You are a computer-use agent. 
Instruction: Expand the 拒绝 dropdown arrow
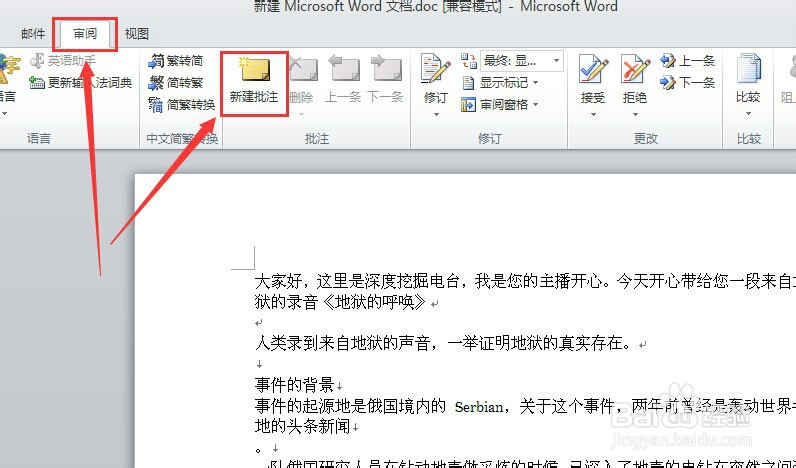click(635, 115)
